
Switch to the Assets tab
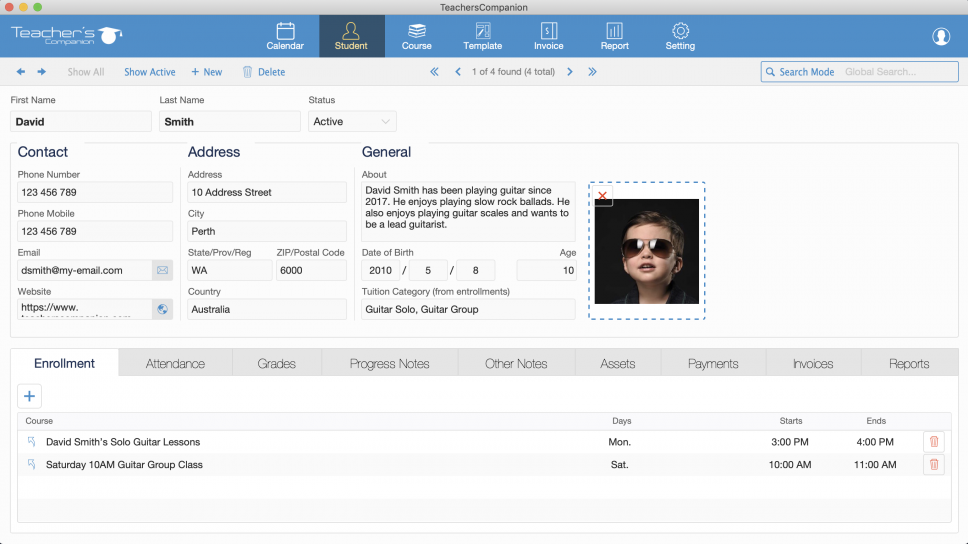617,364
